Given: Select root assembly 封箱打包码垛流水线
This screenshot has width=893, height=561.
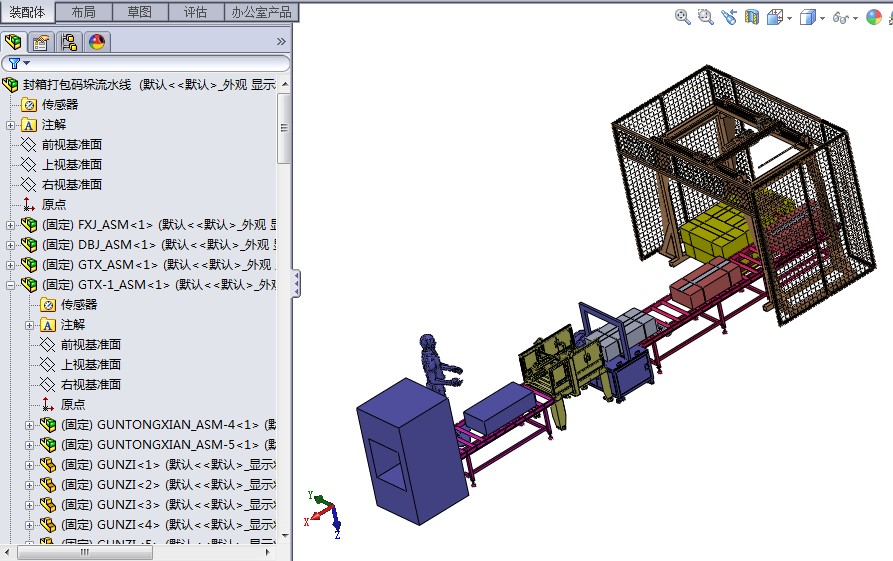Looking at the screenshot, I should click(x=77, y=85).
